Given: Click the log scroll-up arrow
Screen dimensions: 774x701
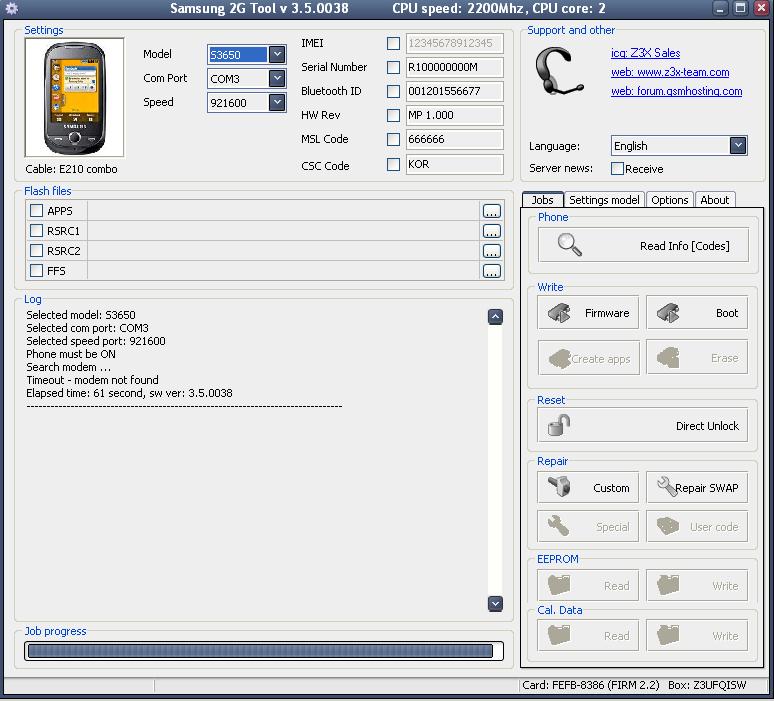Looking at the screenshot, I should click(x=495, y=316).
